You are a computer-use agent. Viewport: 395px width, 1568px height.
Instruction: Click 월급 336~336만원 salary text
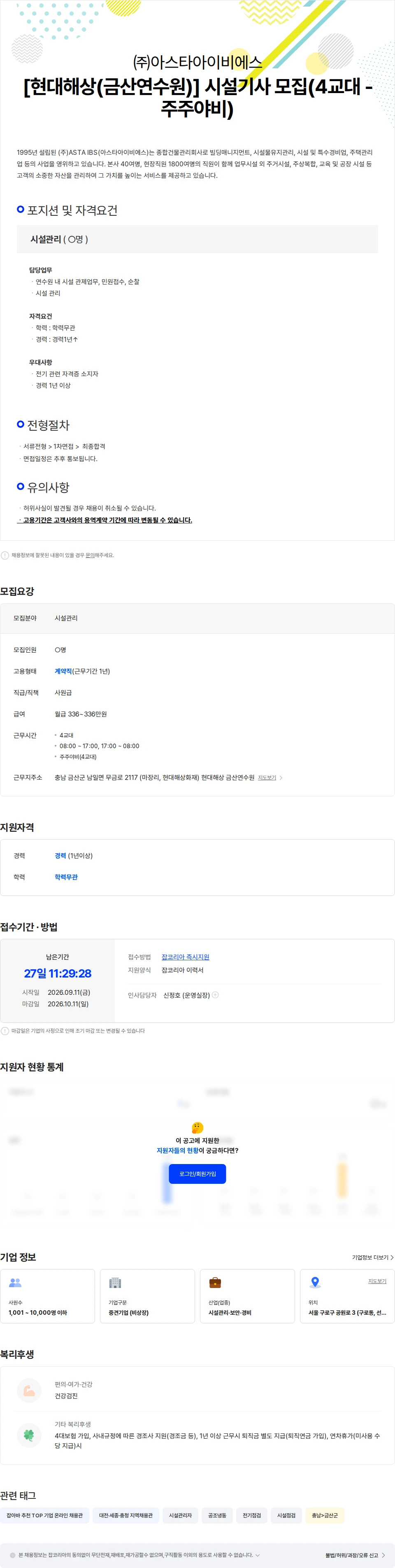click(x=80, y=714)
